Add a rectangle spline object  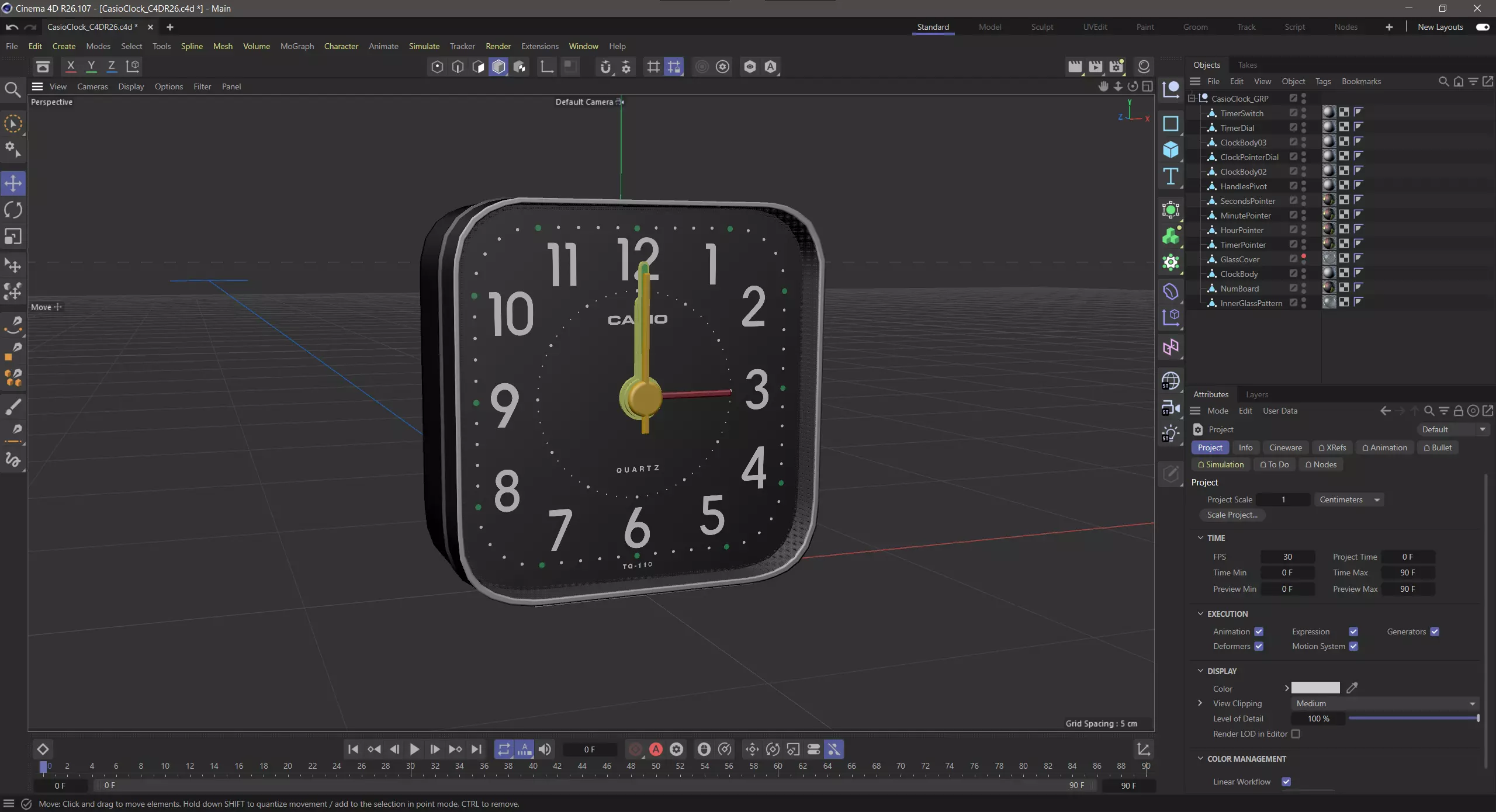[1171, 123]
